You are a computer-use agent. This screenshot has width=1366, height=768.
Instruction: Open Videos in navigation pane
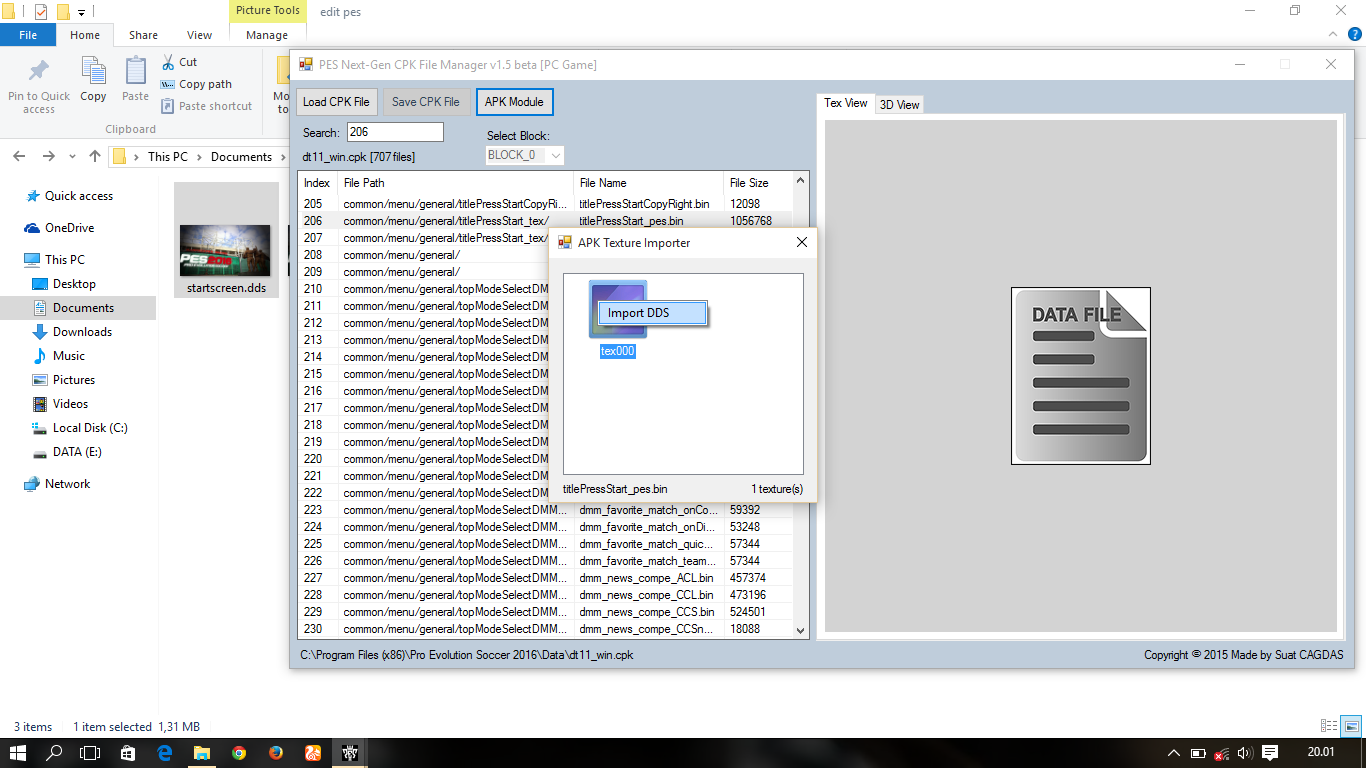coord(70,404)
